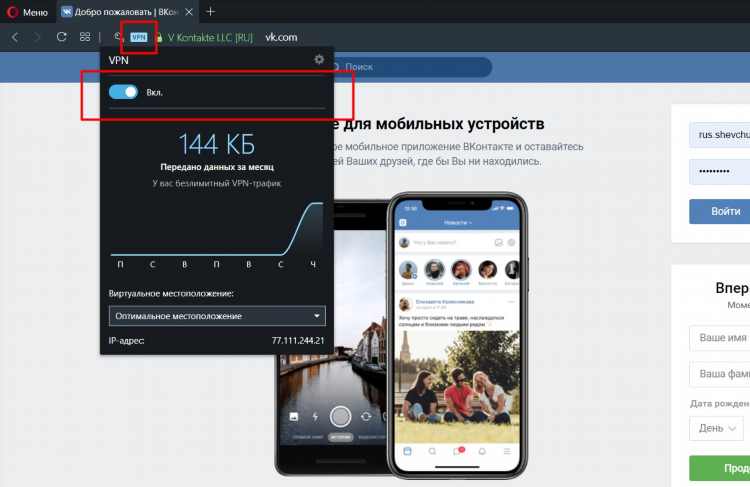Image resolution: width=750 pixels, height=487 pixels.
Task: Click the vk.com address field
Action: tap(281, 37)
